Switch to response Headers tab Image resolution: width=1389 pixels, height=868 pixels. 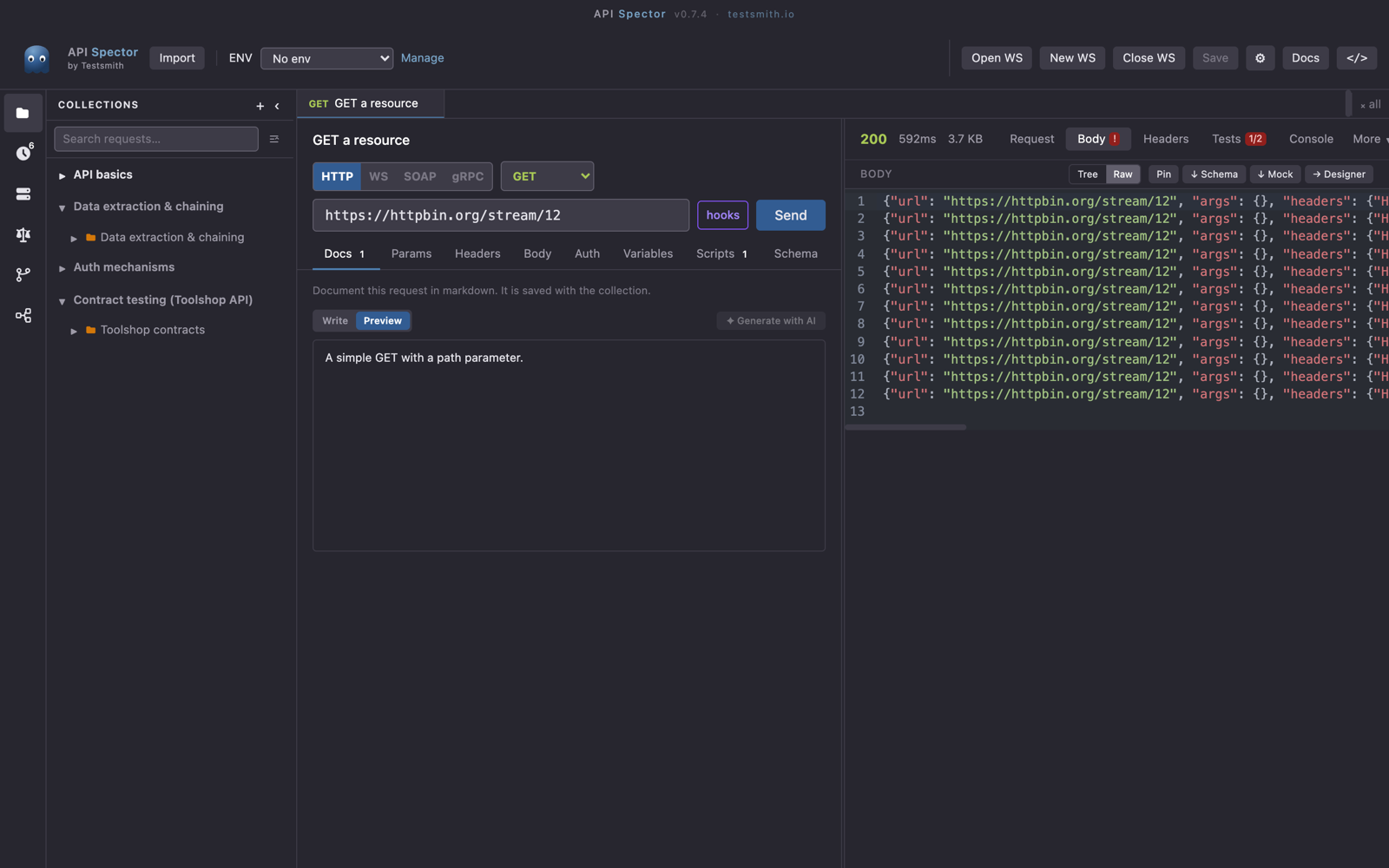click(1166, 139)
